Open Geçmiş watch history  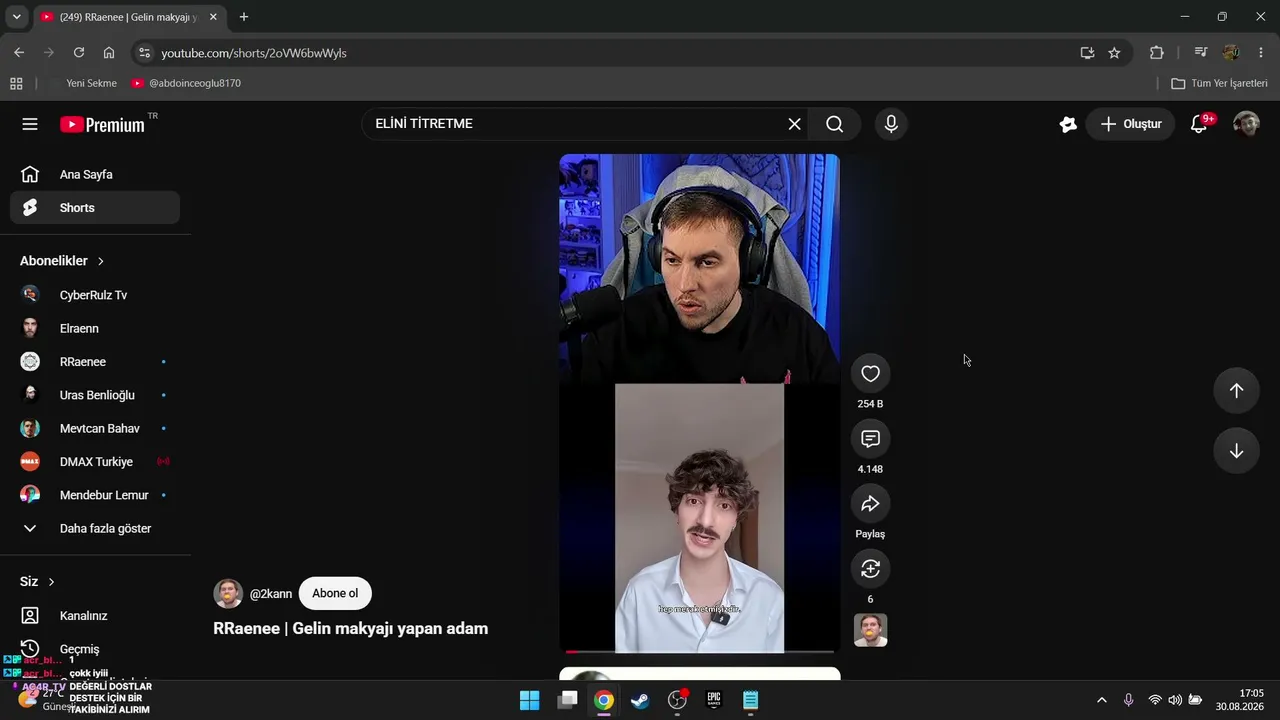(95, 649)
